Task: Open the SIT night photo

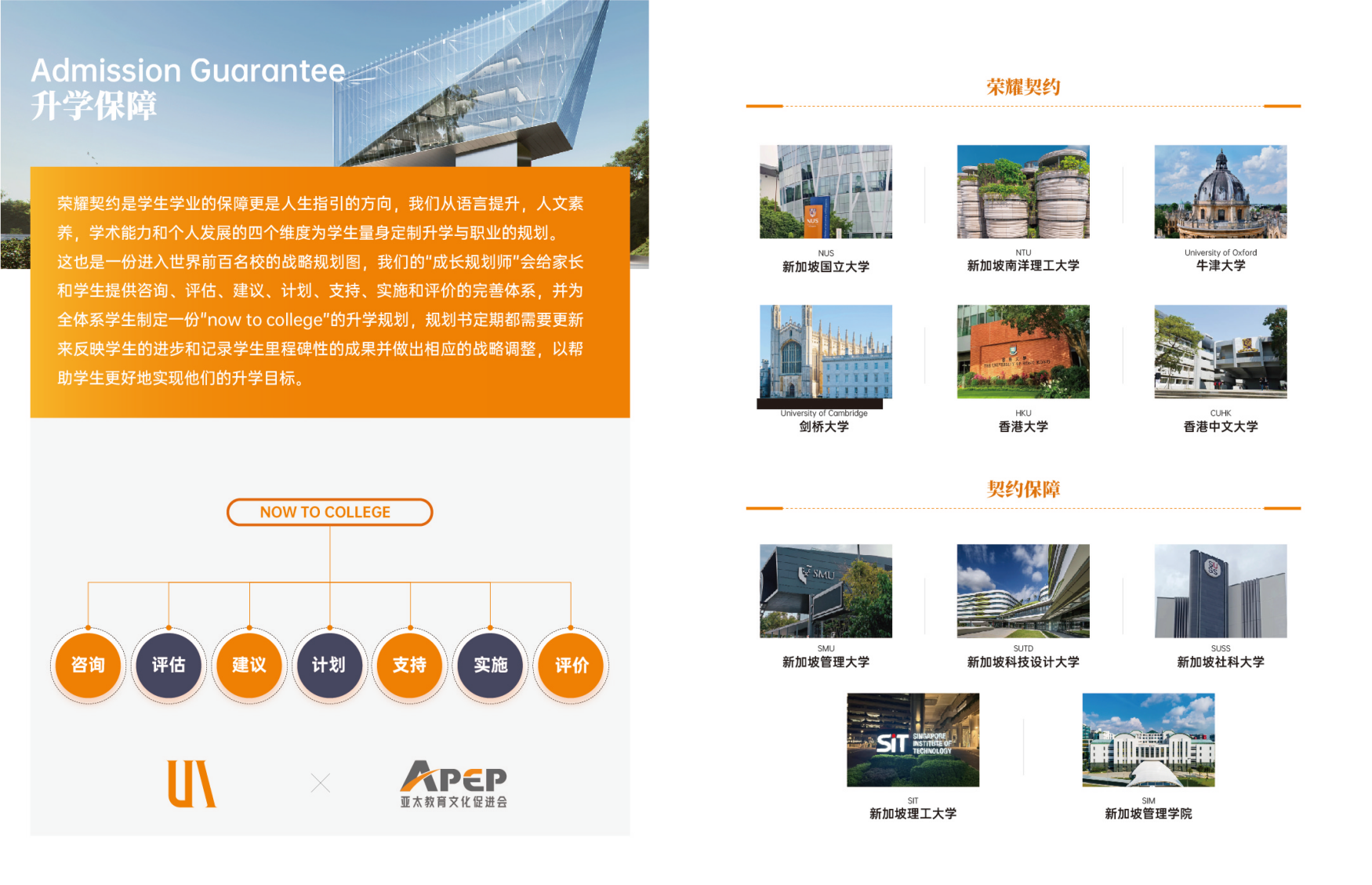Action: coord(913,739)
